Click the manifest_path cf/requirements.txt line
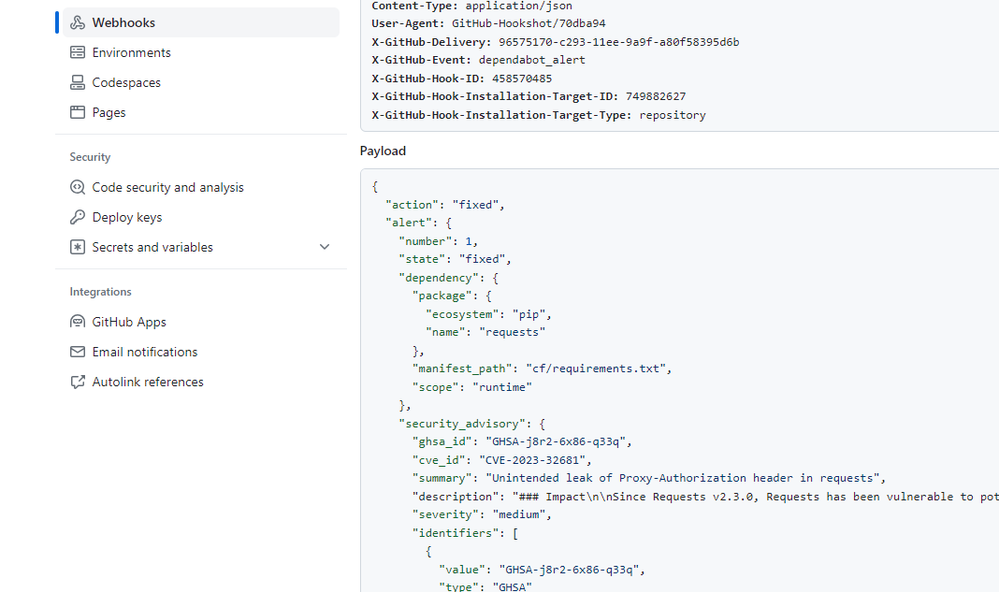 [542, 368]
